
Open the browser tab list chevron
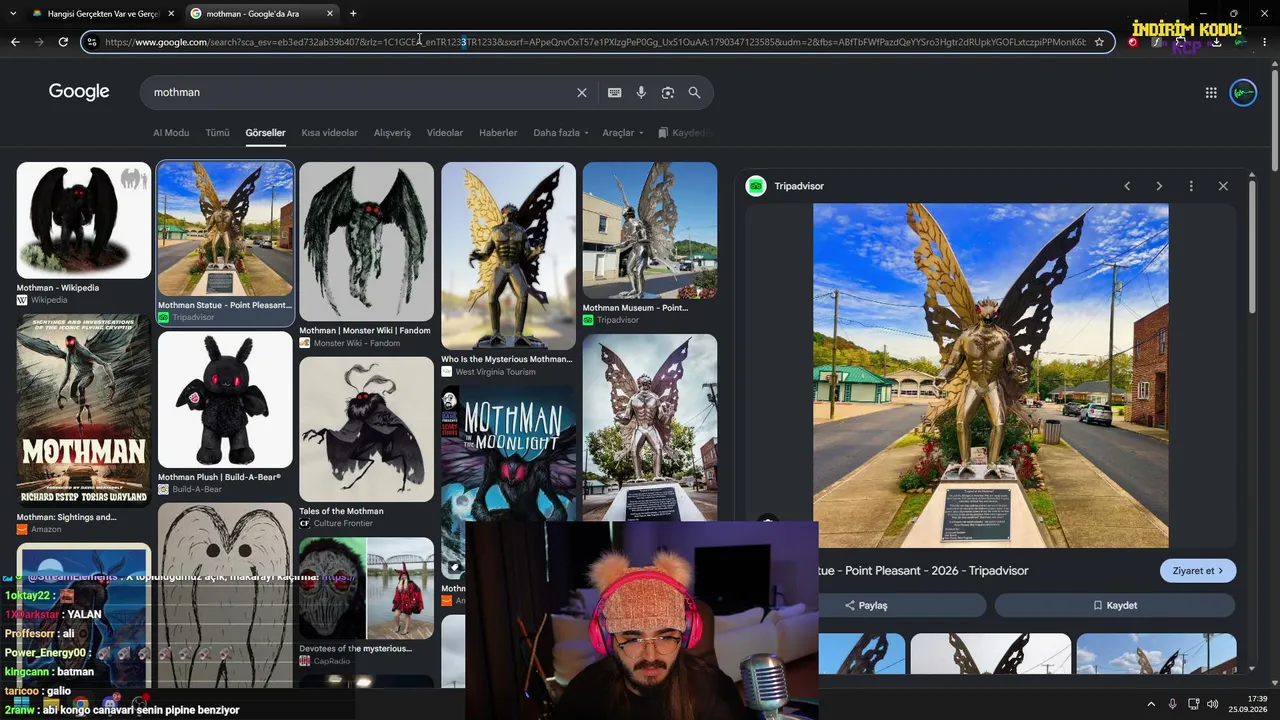coord(13,13)
